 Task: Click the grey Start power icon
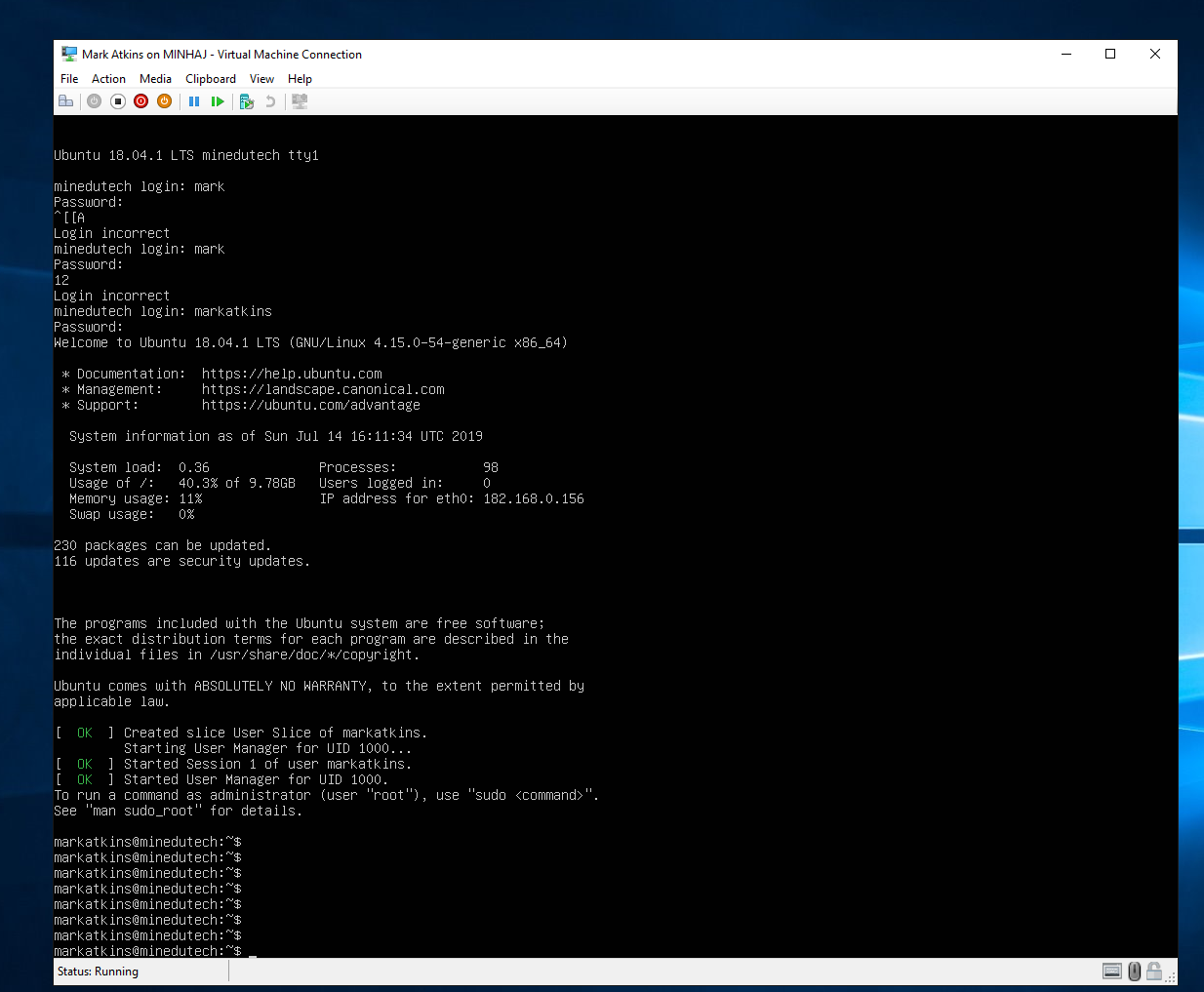94,101
